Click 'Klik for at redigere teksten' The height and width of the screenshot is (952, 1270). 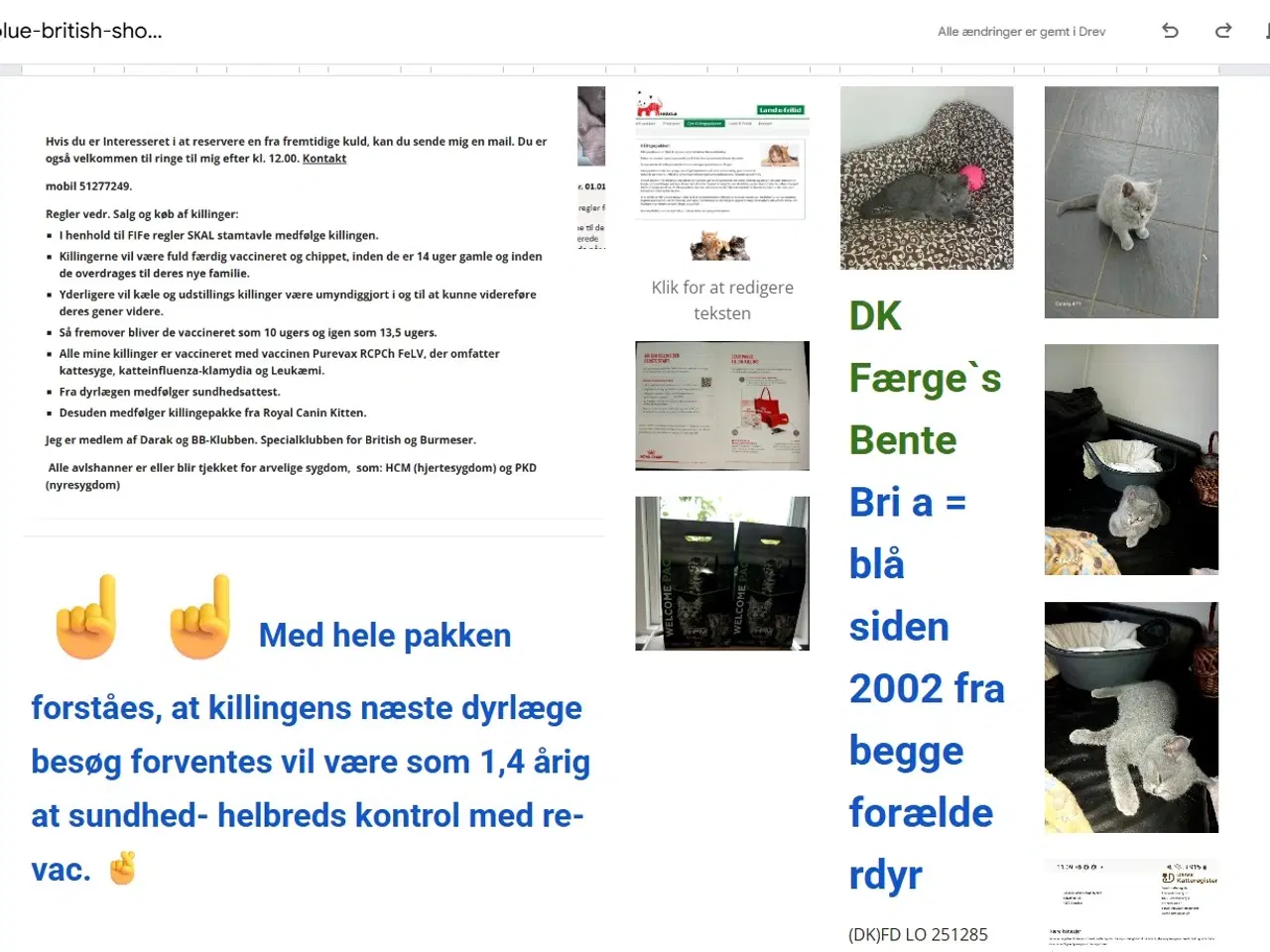(x=721, y=299)
